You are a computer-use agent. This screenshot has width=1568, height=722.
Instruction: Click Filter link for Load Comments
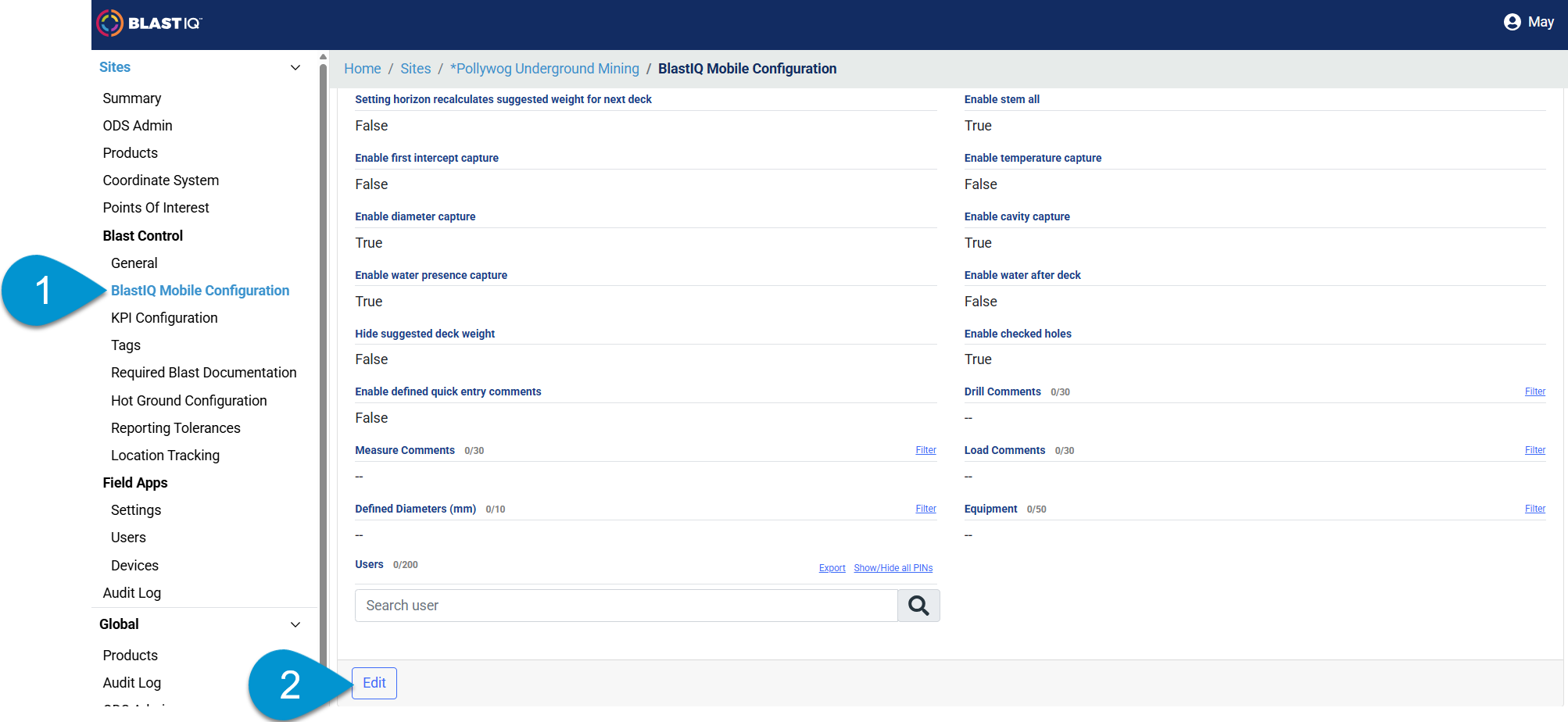(1535, 450)
